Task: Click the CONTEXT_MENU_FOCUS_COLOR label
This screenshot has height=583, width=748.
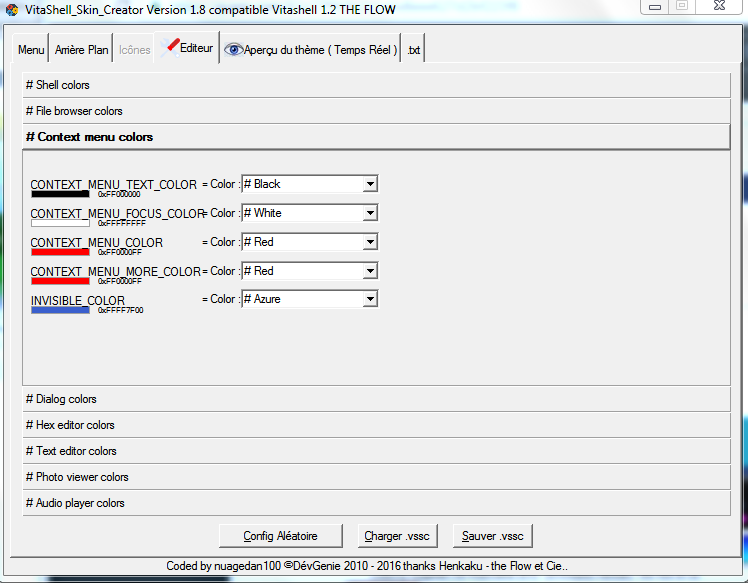Action: [118, 214]
